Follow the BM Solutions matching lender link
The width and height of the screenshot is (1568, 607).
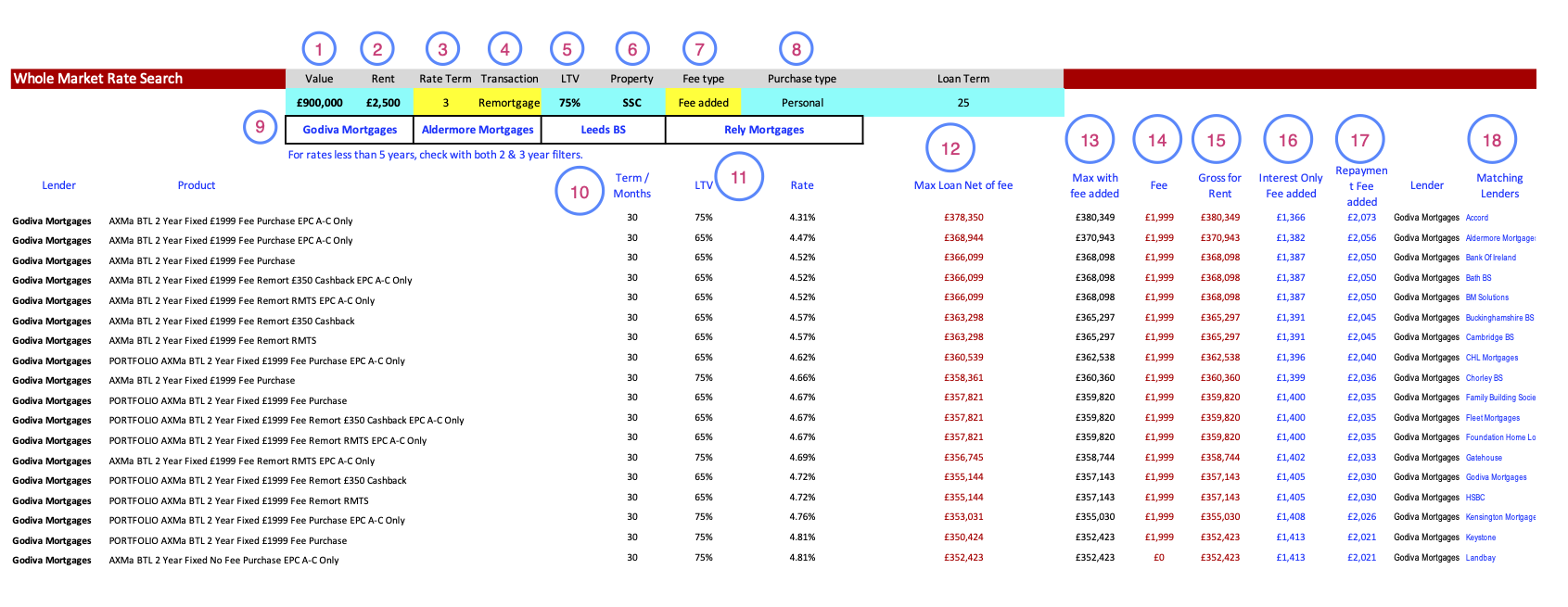(1486, 297)
